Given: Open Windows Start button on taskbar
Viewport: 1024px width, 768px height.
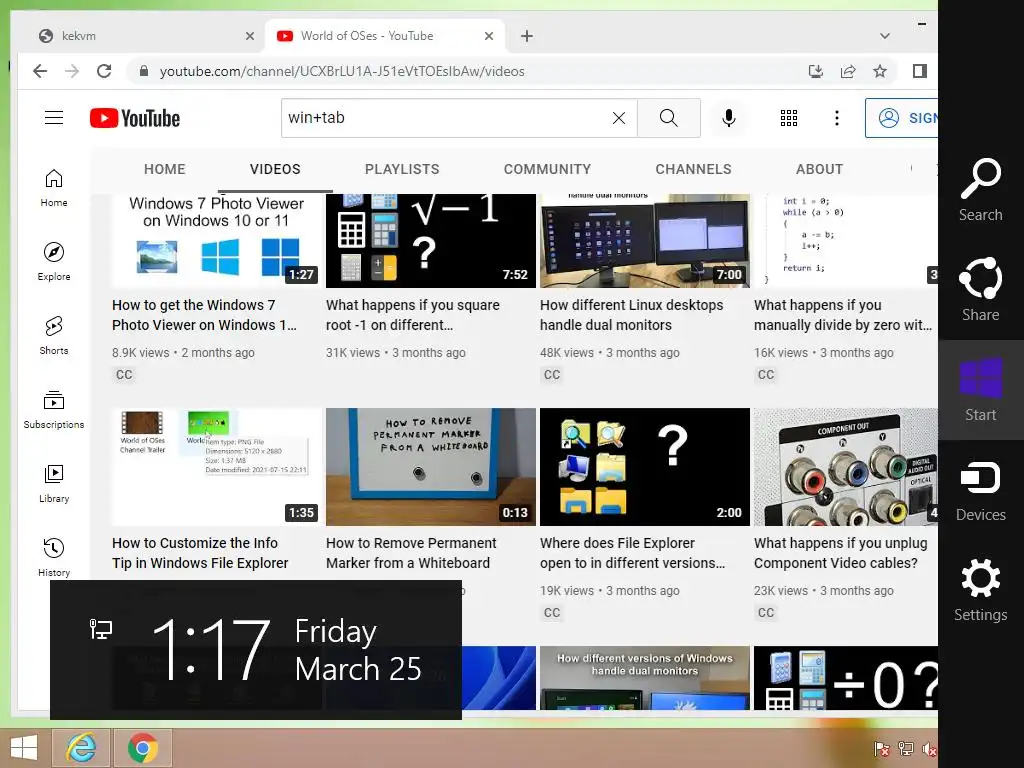Looking at the screenshot, I should (24, 748).
